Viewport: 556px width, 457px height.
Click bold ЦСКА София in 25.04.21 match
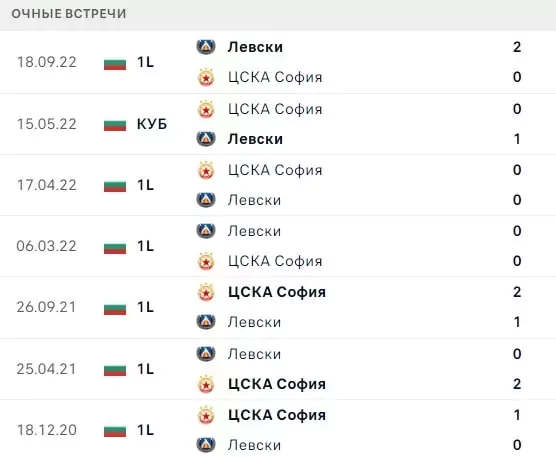(x=277, y=384)
